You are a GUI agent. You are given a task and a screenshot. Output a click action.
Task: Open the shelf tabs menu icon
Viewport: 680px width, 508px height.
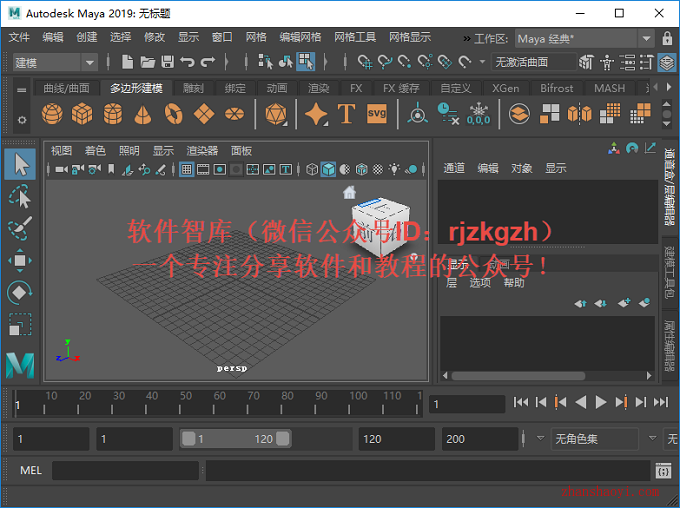pyautogui.click(x=22, y=90)
